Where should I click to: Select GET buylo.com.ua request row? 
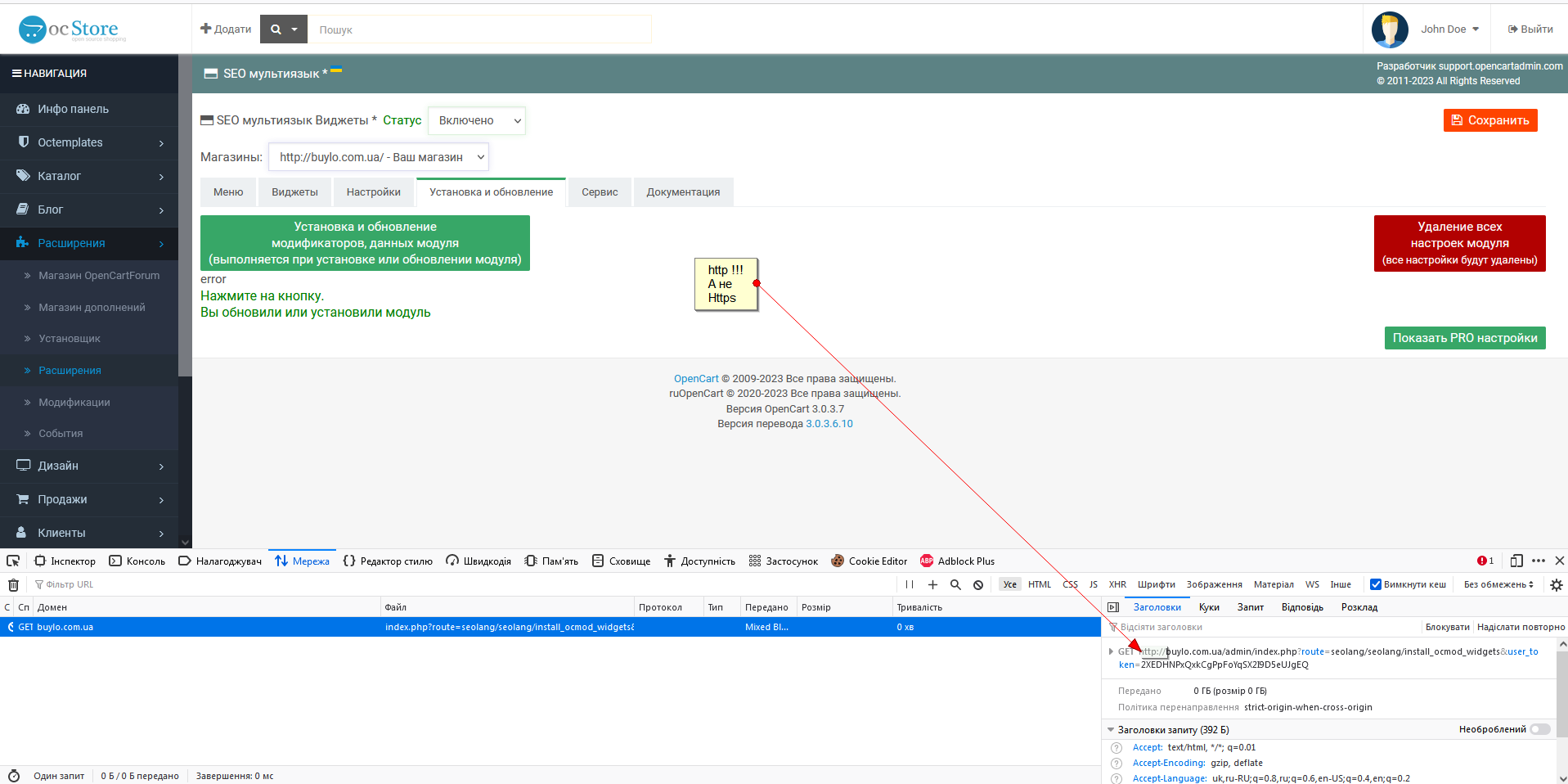click(550, 627)
